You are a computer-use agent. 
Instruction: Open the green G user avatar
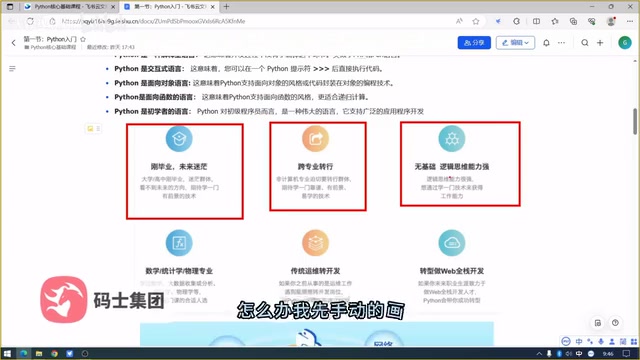[624, 42]
